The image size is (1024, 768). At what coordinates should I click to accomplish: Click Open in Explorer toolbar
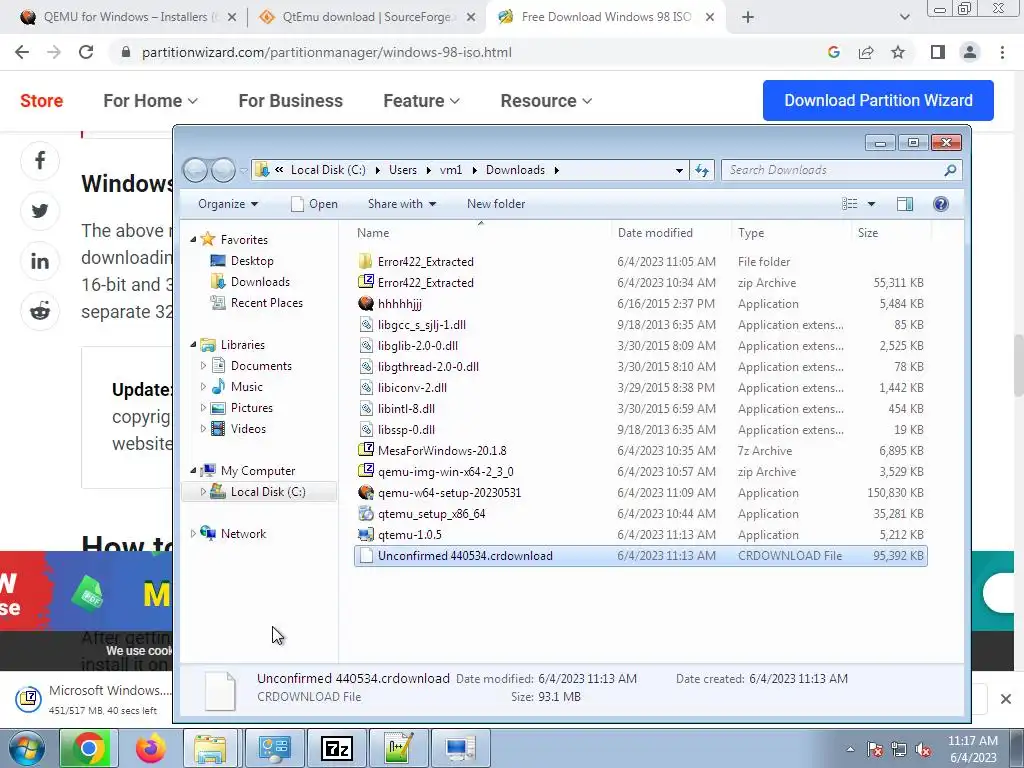click(314, 204)
